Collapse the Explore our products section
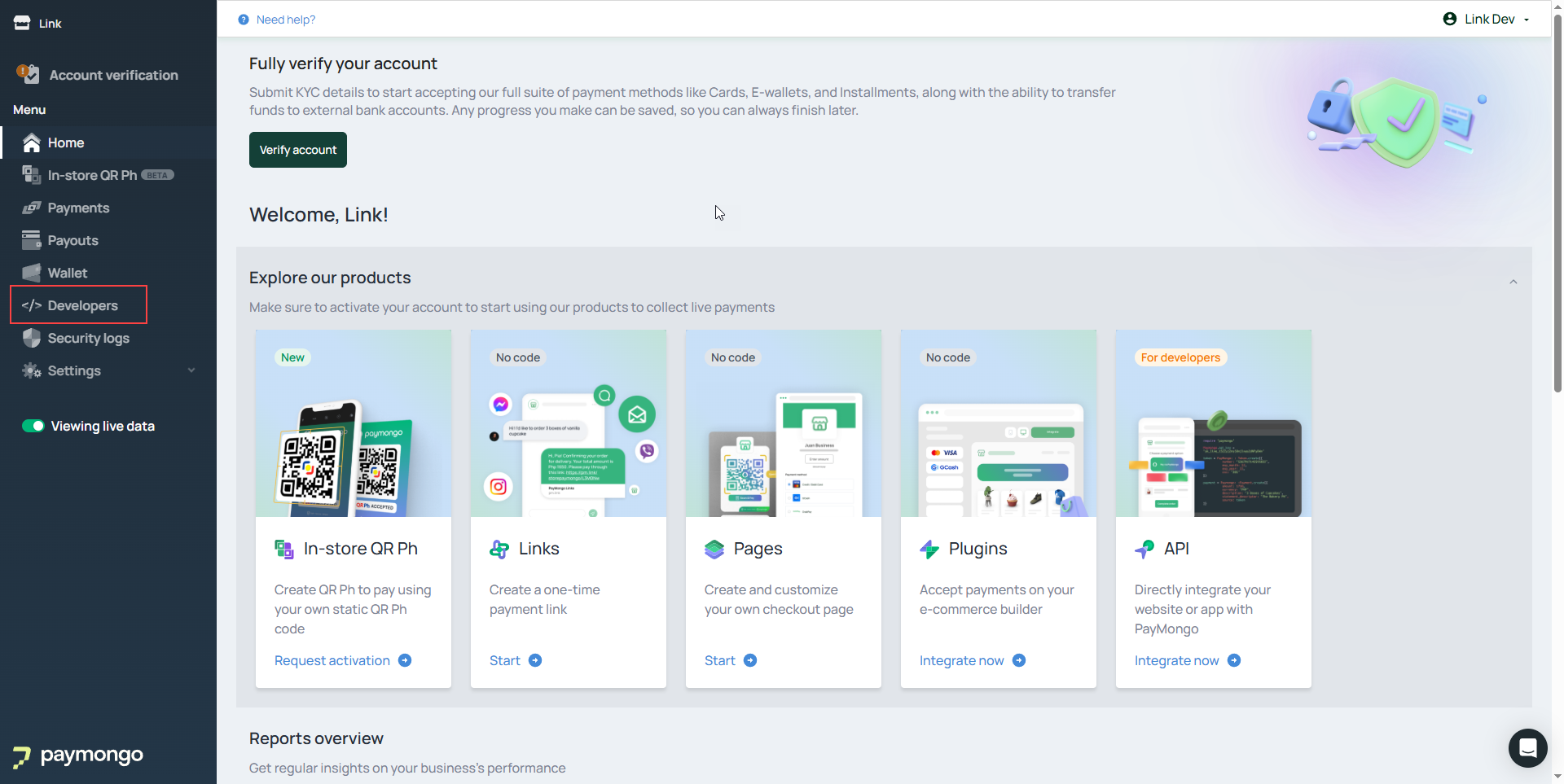This screenshot has width=1564, height=784. pyautogui.click(x=1513, y=282)
